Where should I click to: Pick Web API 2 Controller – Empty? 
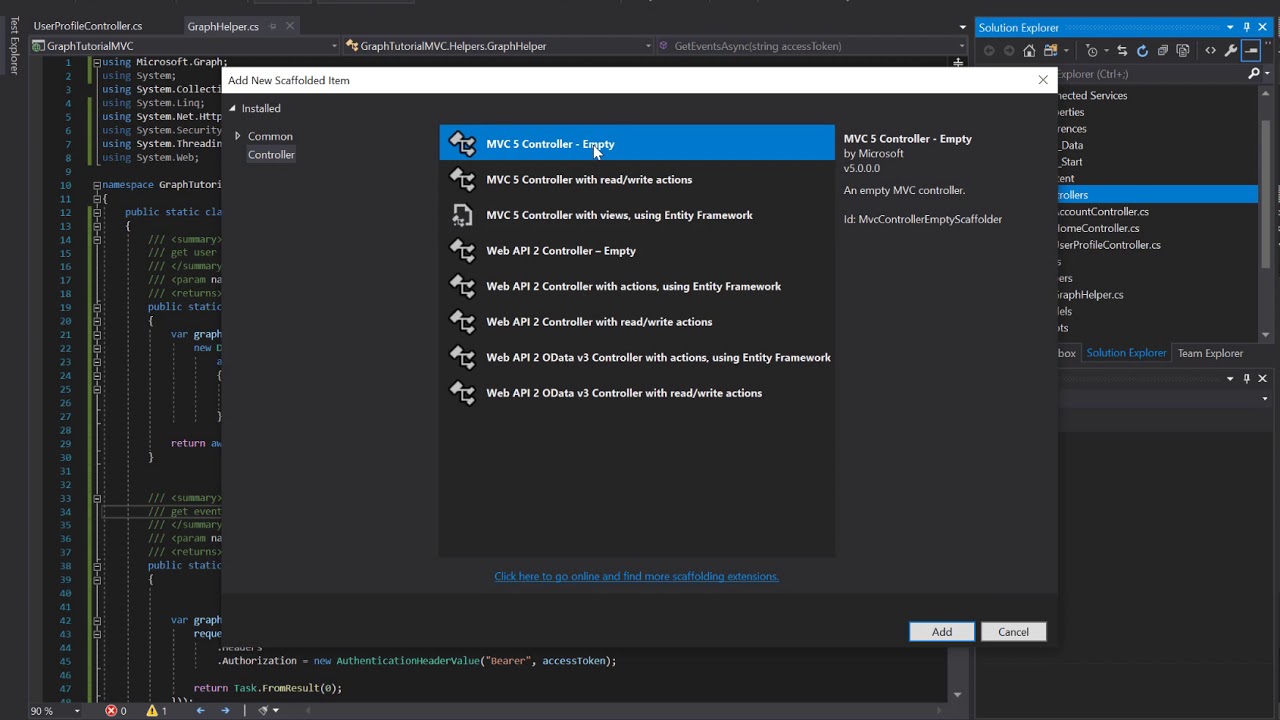click(x=637, y=250)
